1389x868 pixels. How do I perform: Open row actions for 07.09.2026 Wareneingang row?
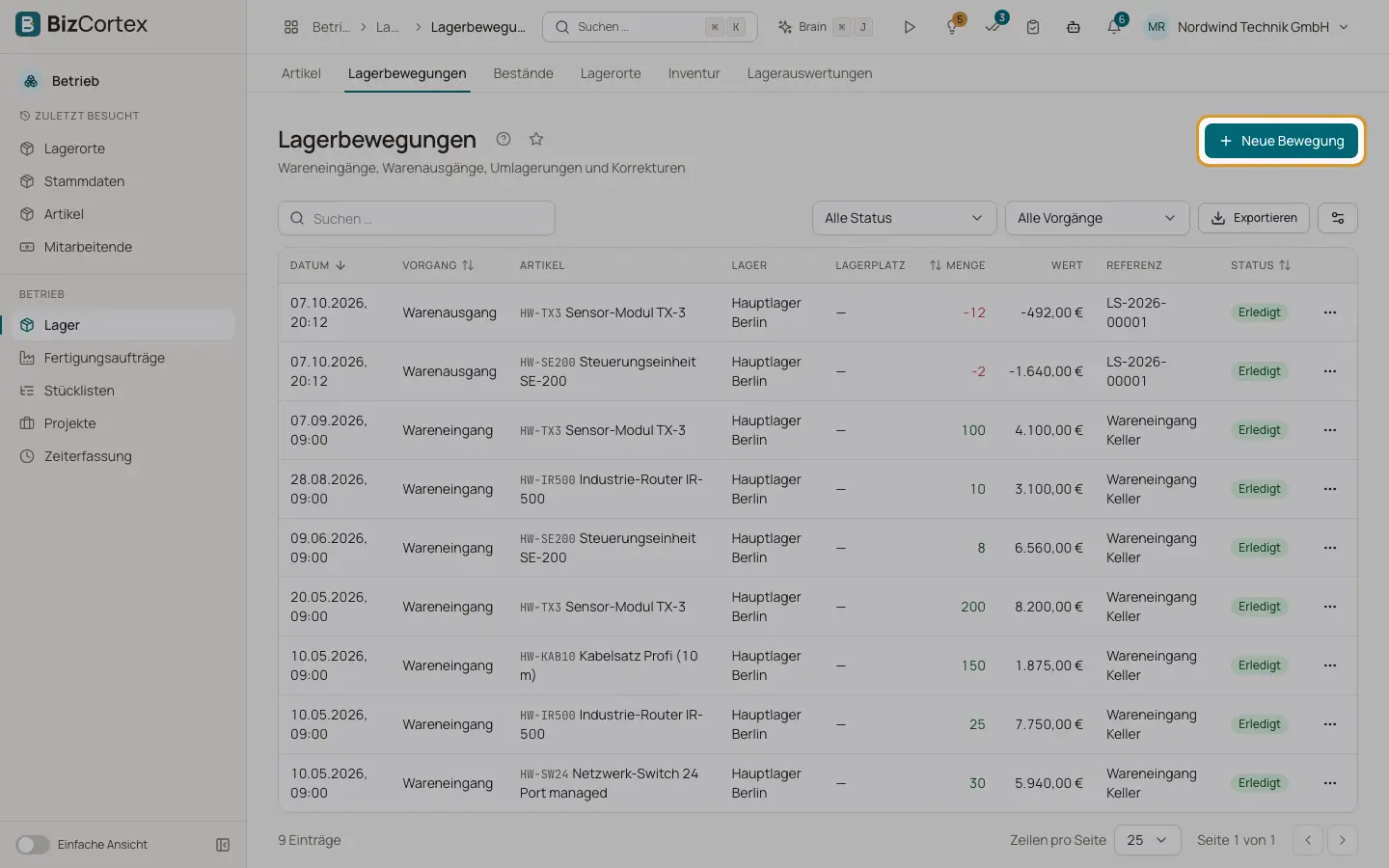1330,430
